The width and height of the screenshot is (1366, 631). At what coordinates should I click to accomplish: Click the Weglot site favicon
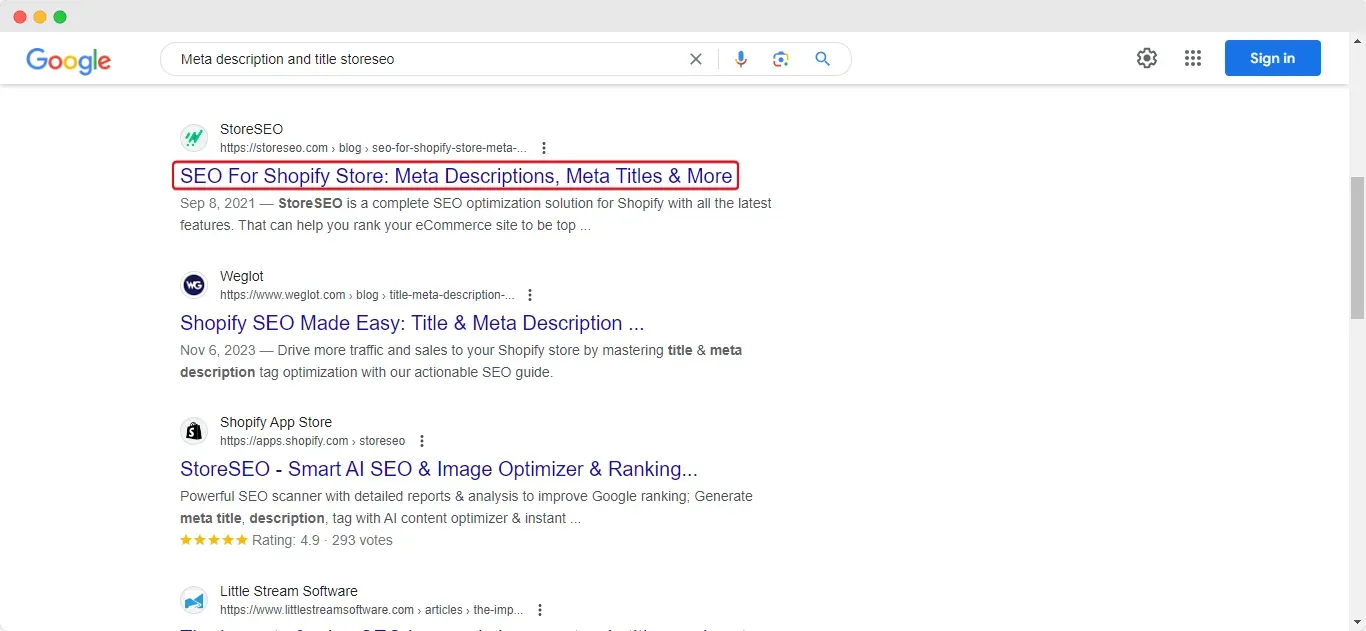pyautogui.click(x=194, y=285)
